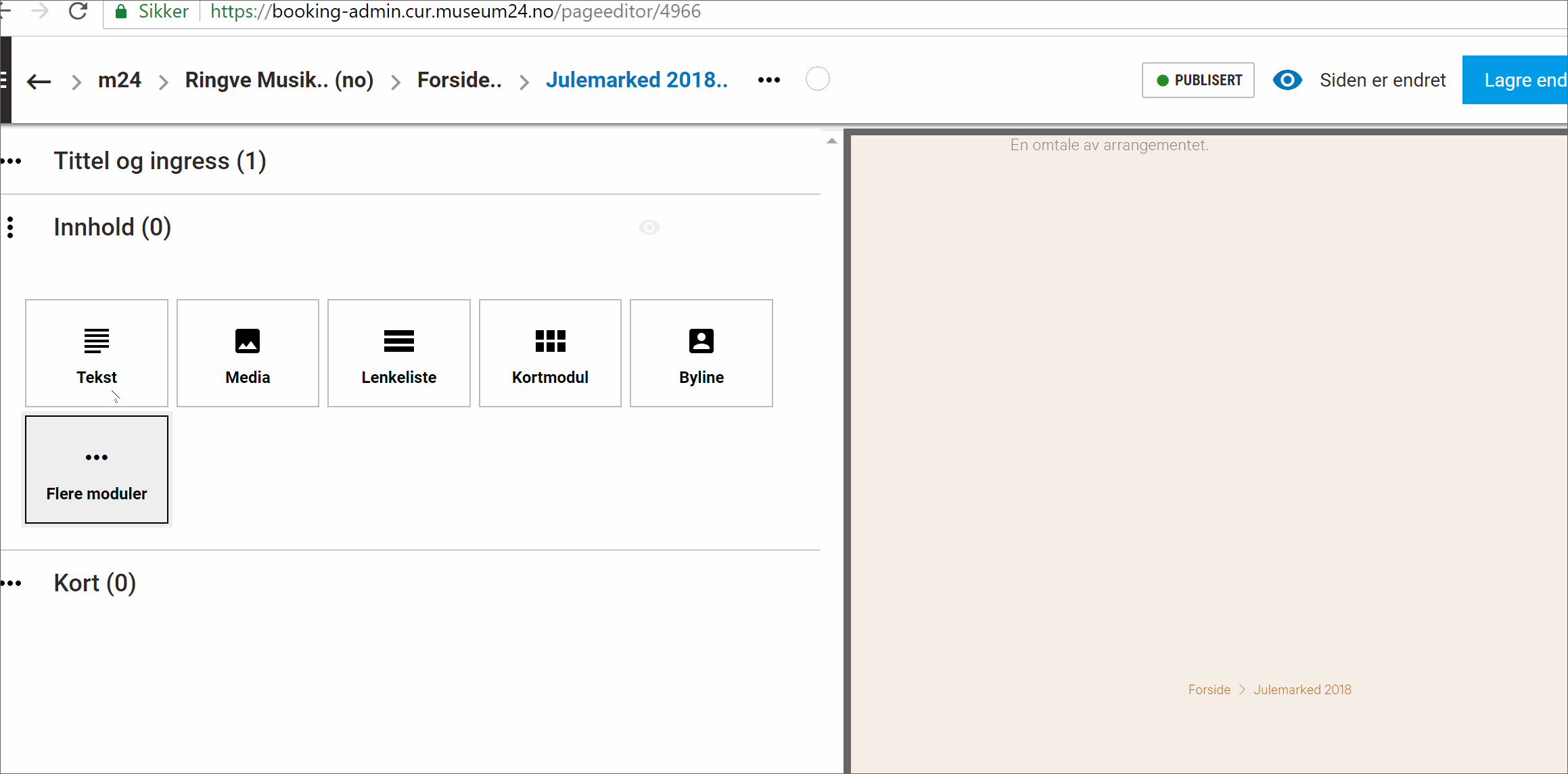
Task: Open the breadcrumb three-dots menu
Action: [768, 80]
